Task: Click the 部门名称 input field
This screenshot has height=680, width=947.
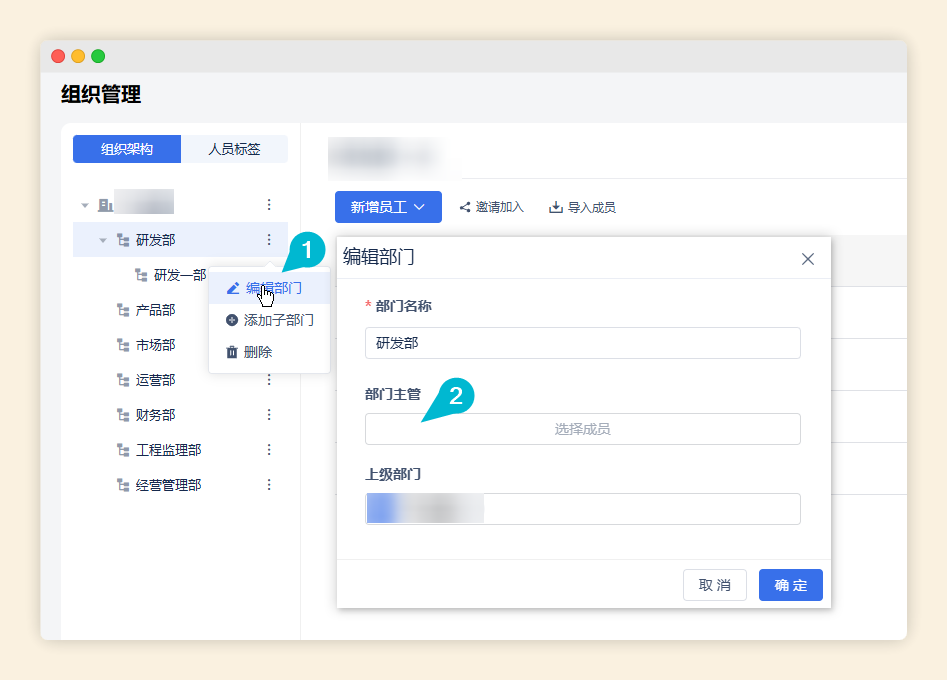Action: click(582, 343)
